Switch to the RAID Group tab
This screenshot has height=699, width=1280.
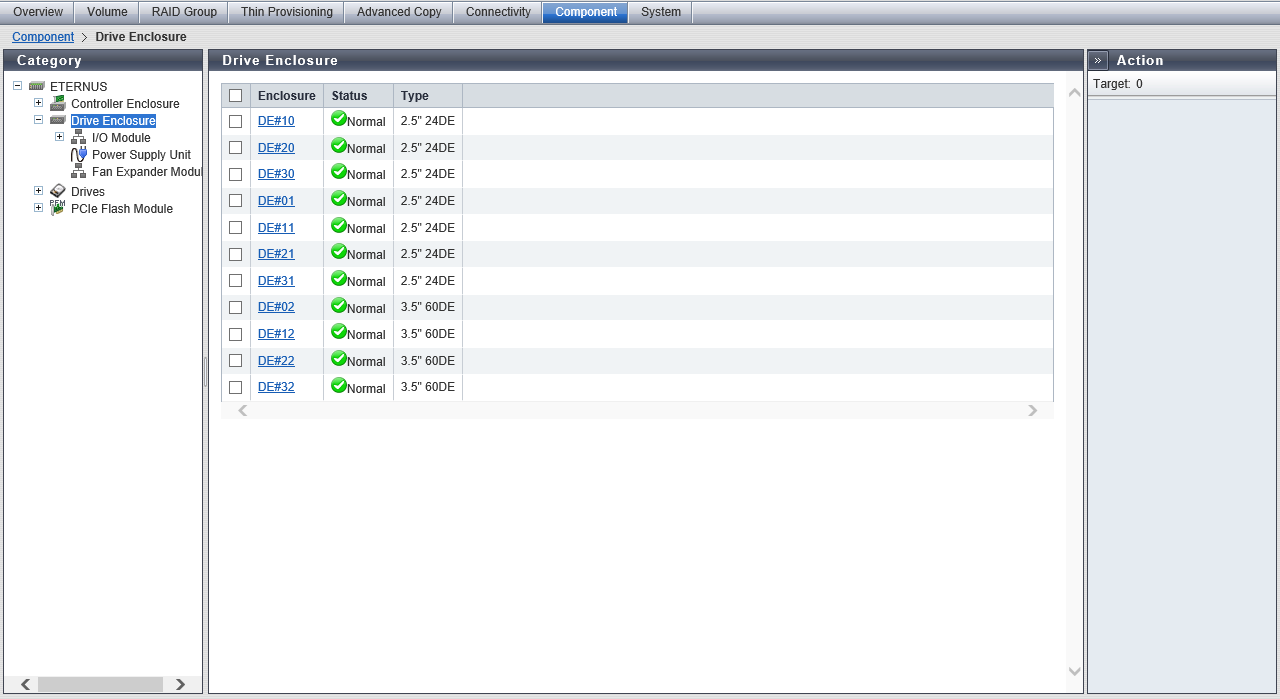184,12
